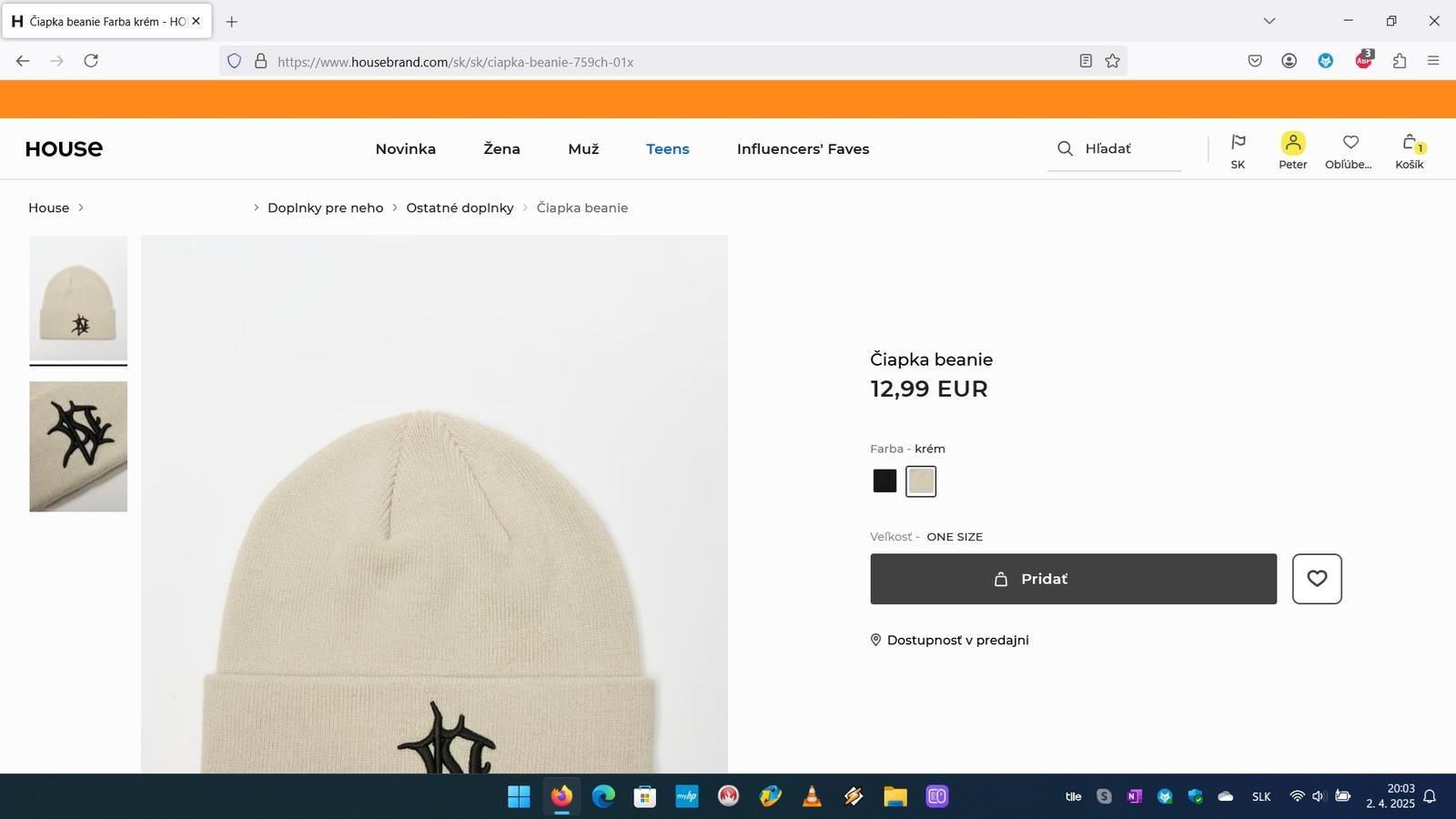Open the Teens menu category
Viewport: 1456px width, 819px height.
click(x=668, y=149)
